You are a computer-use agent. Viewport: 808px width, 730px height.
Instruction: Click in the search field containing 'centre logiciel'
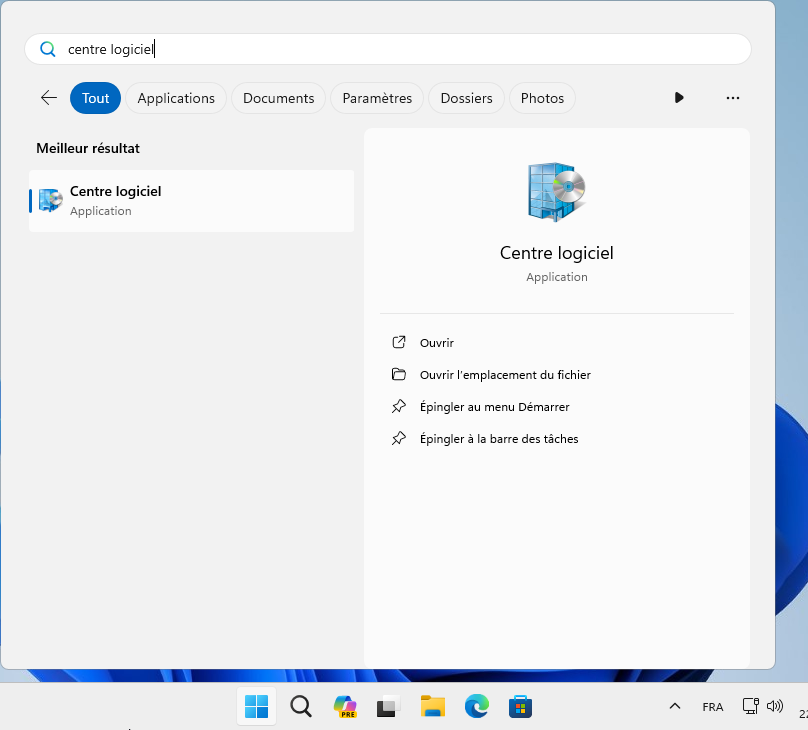tap(388, 49)
